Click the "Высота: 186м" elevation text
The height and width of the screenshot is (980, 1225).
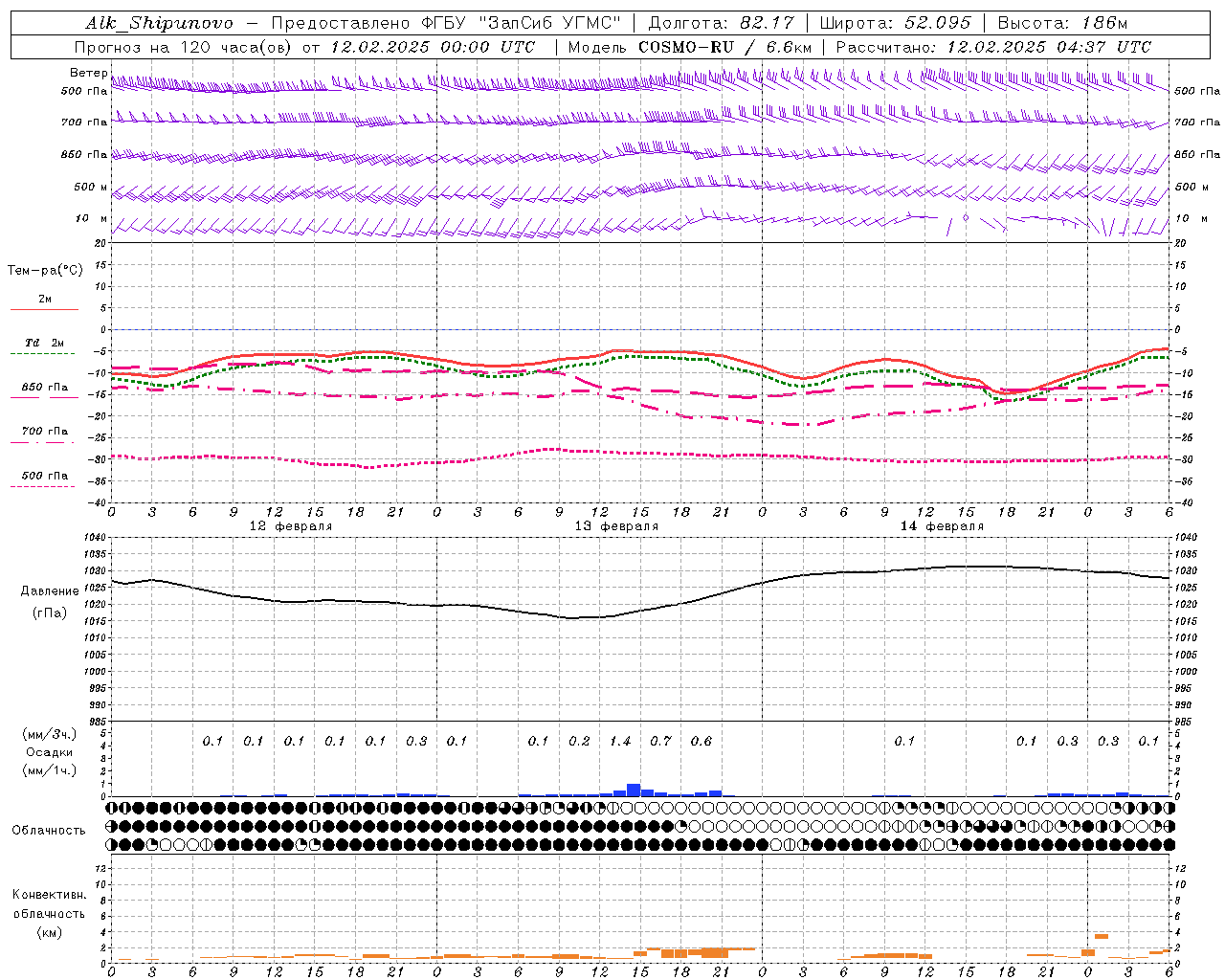click(x=1062, y=23)
